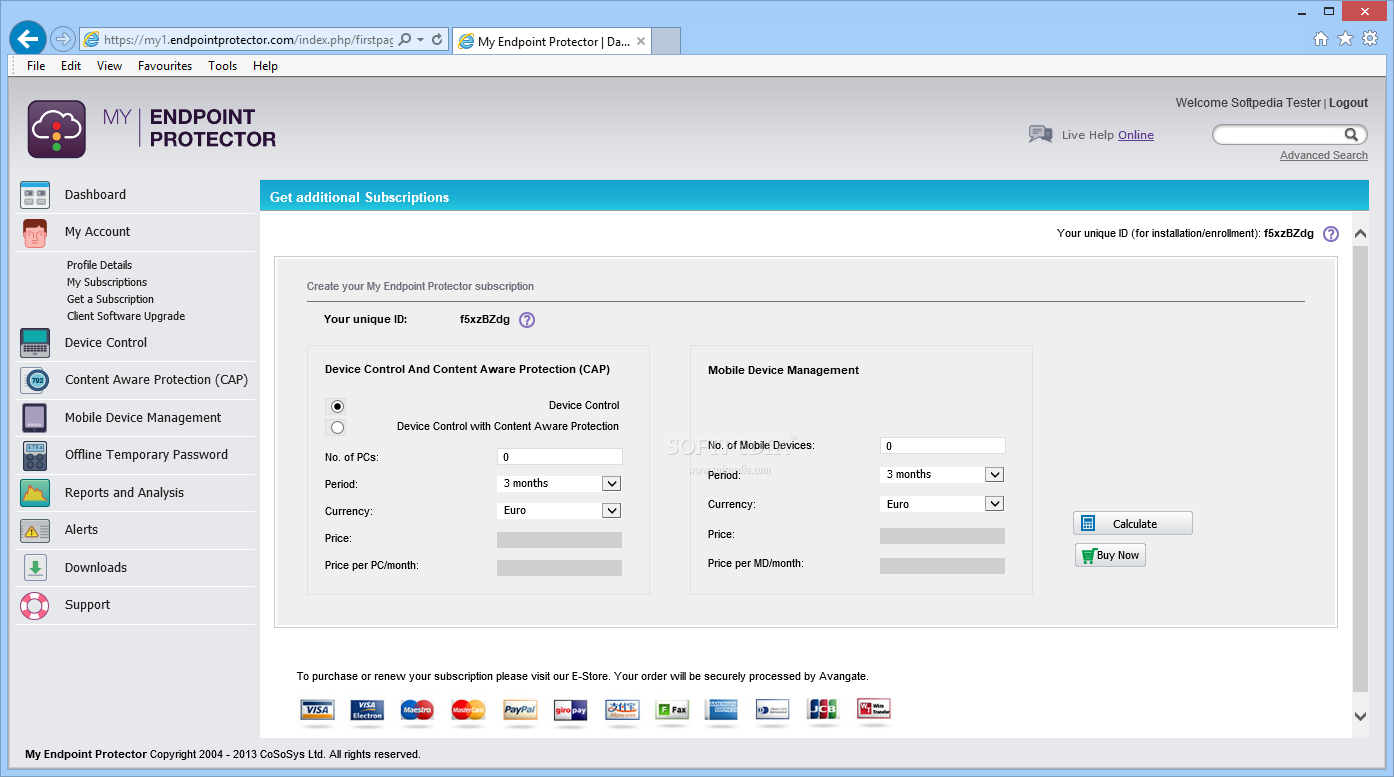Click the header search text box
This screenshot has width=1394, height=777.
[x=1277, y=134]
